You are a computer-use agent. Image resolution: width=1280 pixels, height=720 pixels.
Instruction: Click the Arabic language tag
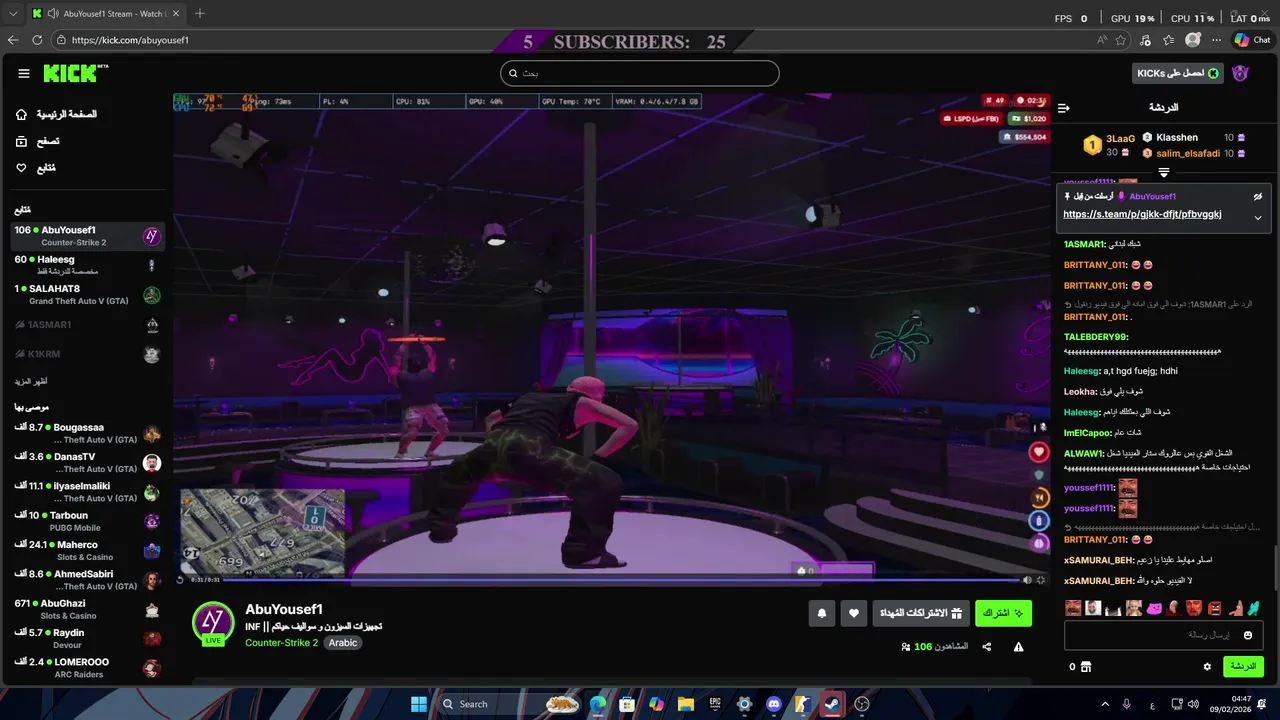[343, 643]
